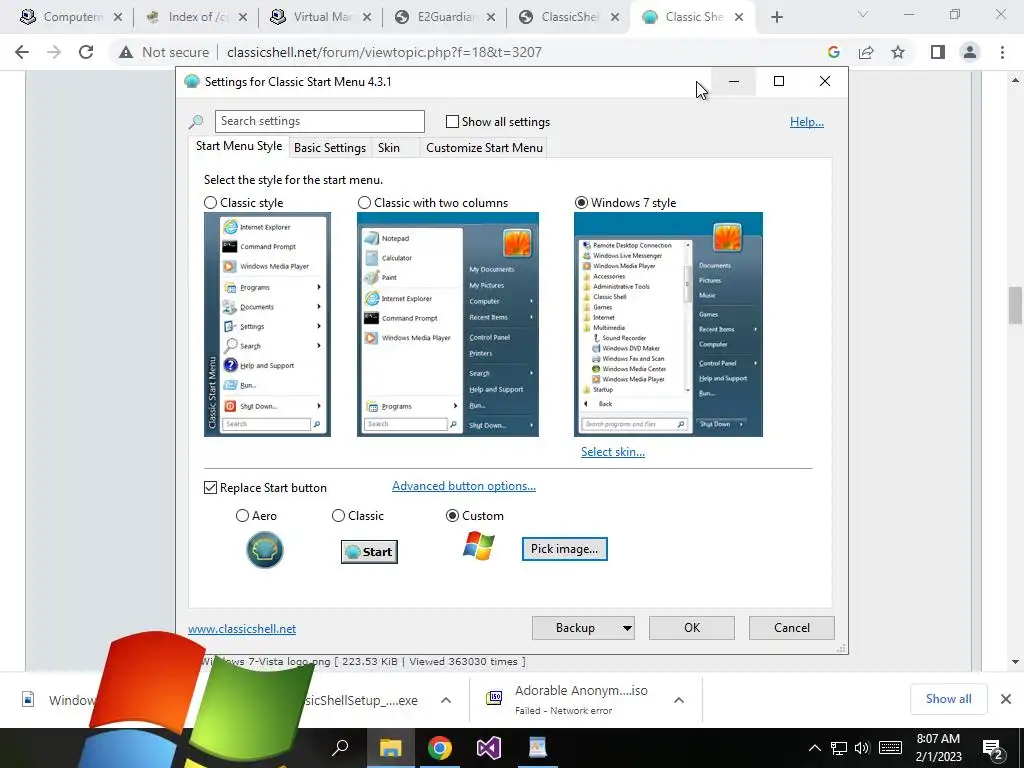Choose Aero start button radio
The height and width of the screenshot is (768, 1024).
coord(242,516)
